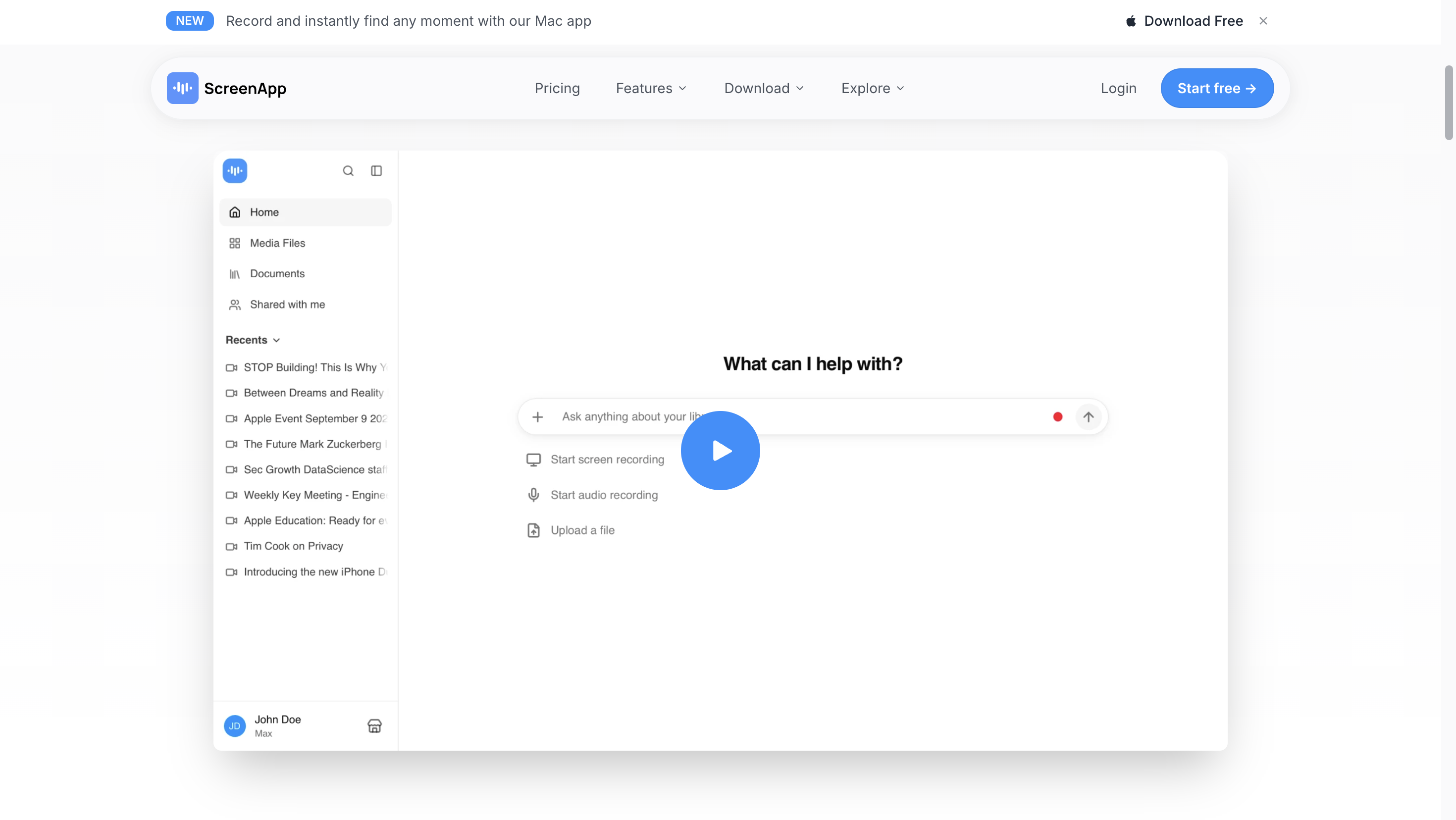Click the Start free button
The image size is (1456, 820).
1217,88
